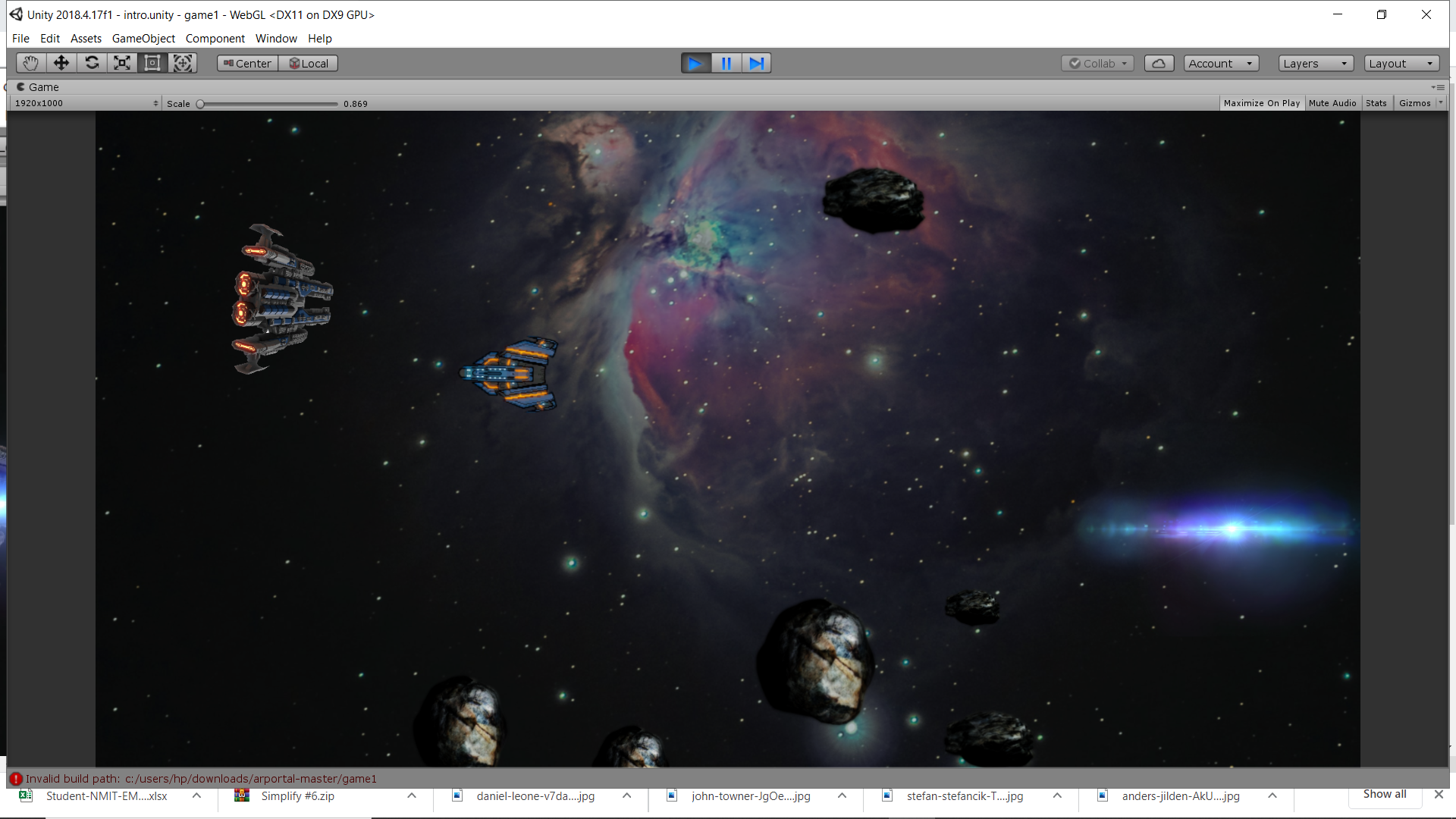Close the downloads bar

tap(1439, 794)
